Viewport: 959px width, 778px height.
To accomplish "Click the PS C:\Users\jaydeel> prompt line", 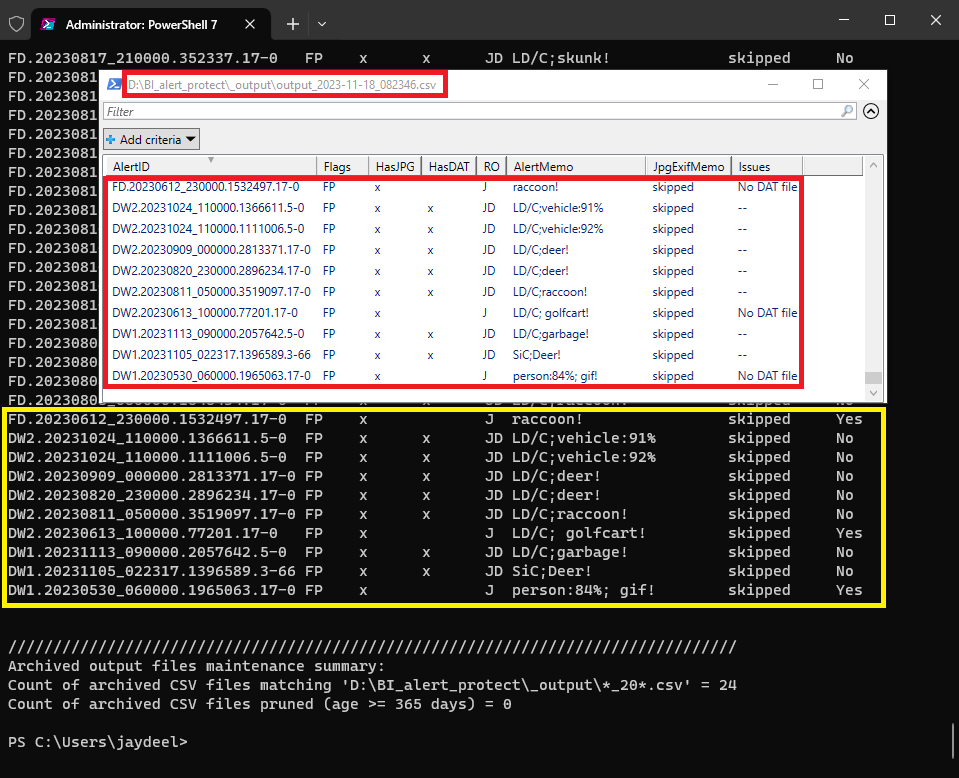I will pyautogui.click(x=98, y=742).
